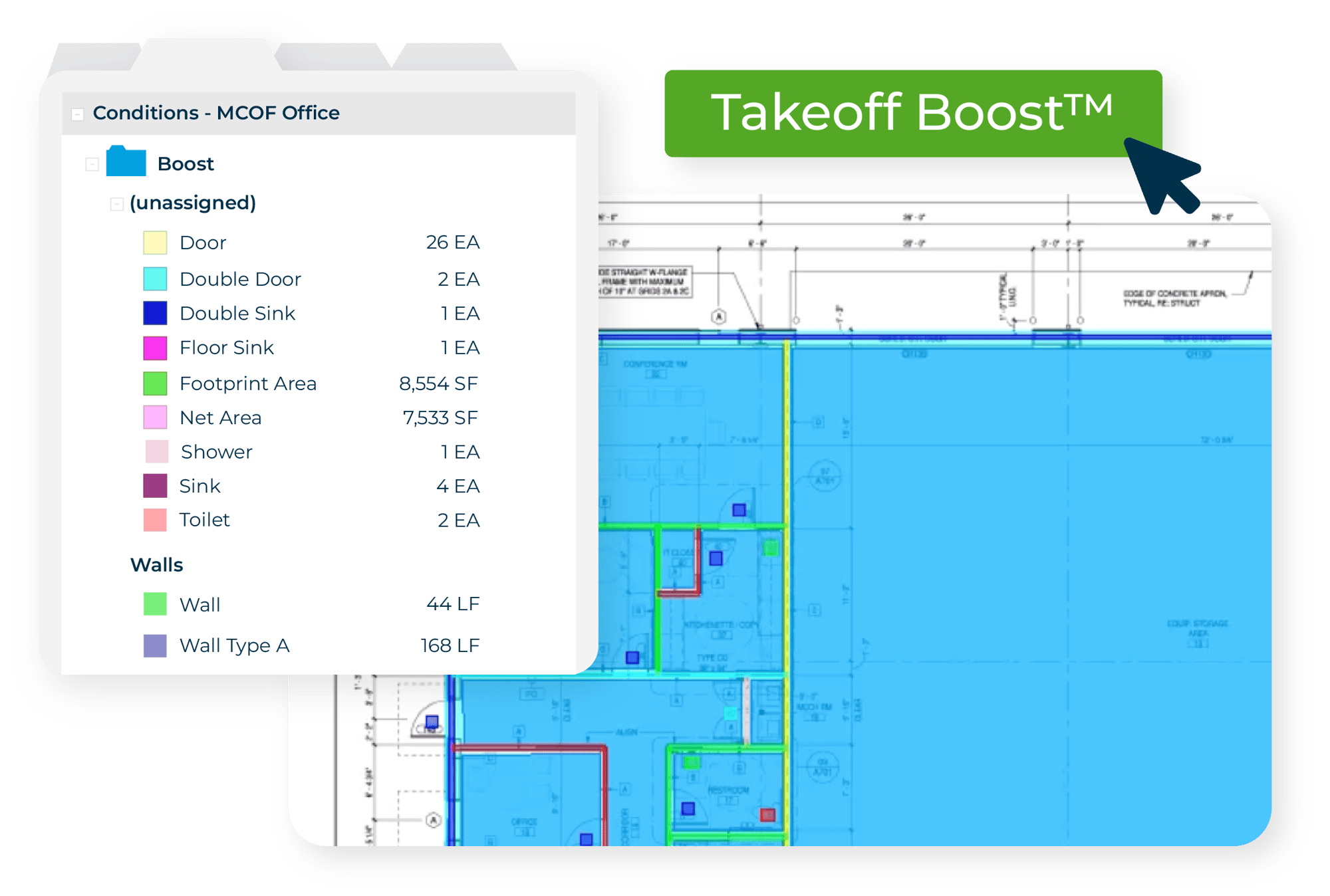Collapse the Boost folder node
This screenshot has height=896, width=1330.
92,164
